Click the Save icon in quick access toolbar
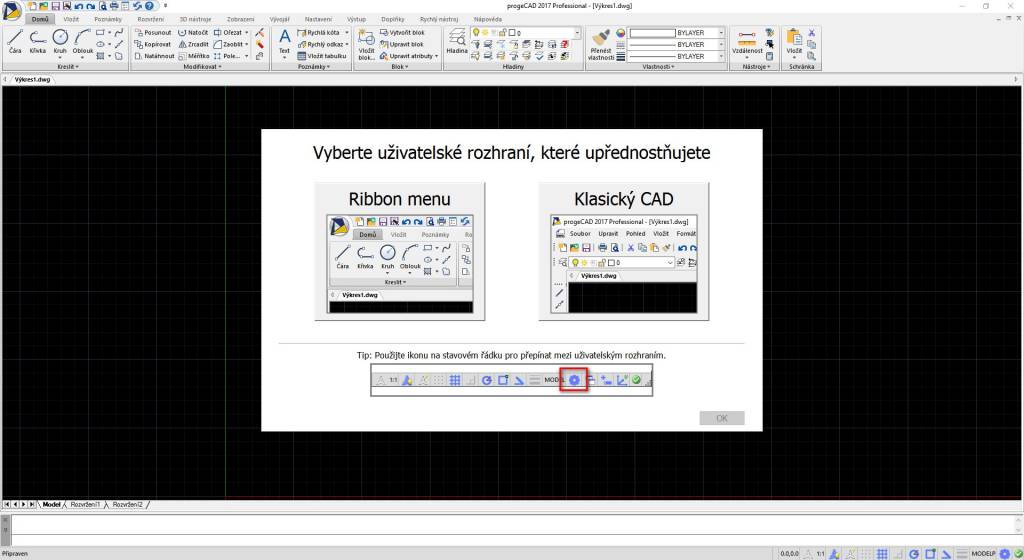The image size is (1024, 560). coord(56,6)
